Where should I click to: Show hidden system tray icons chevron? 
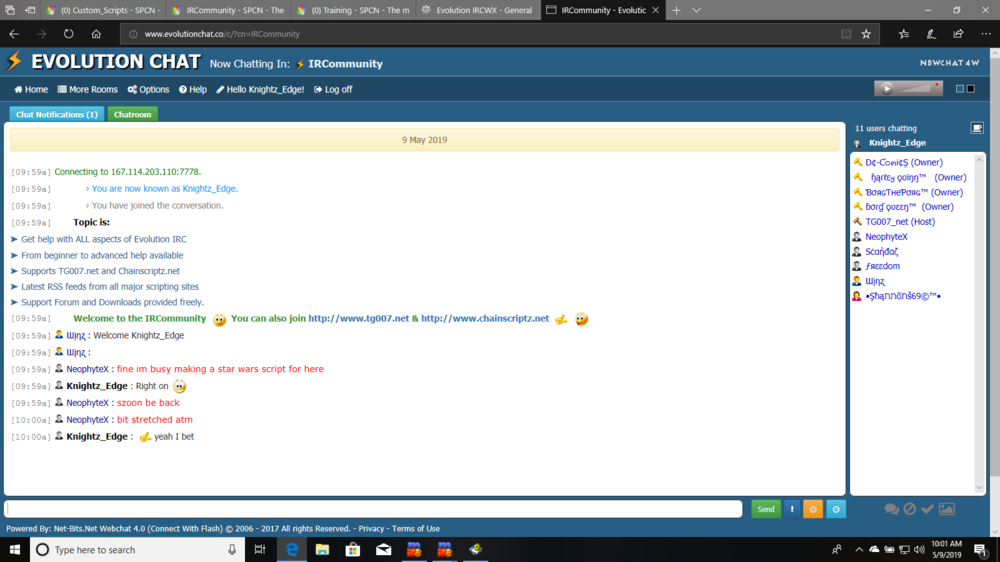(x=858, y=549)
